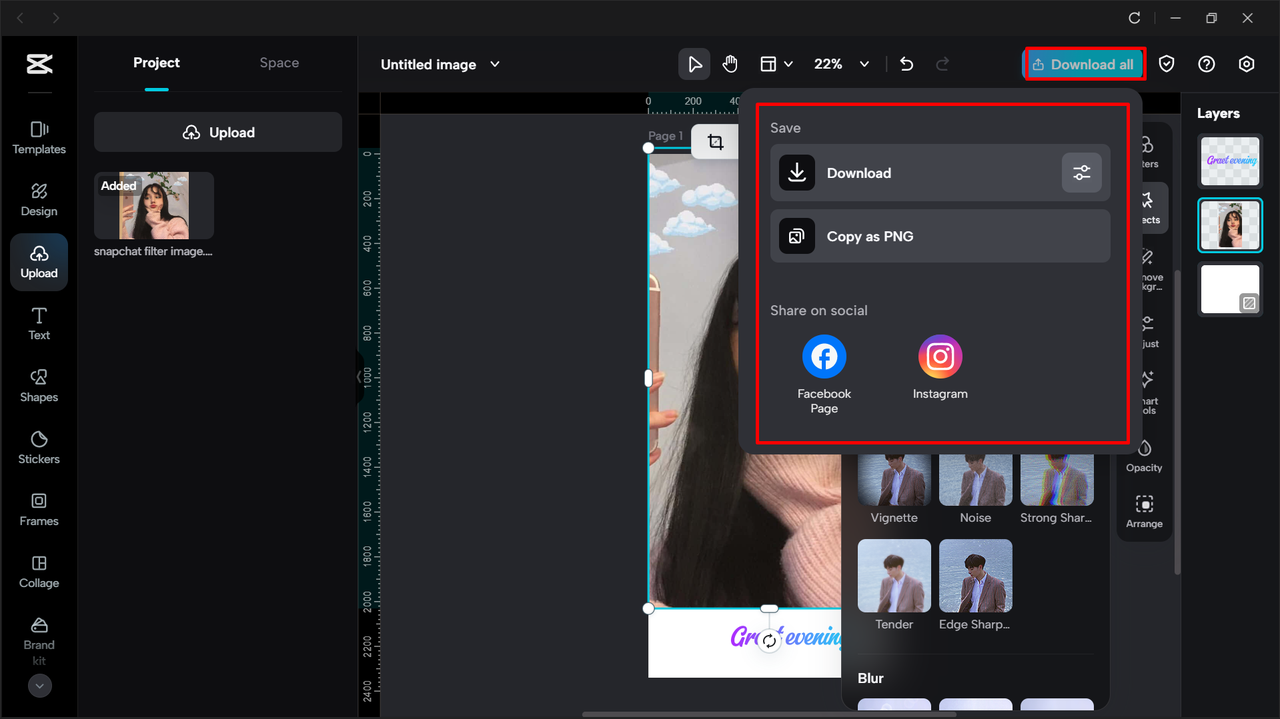
Task: Select the snapchat filter image thumbnail
Action: [153, 207]
